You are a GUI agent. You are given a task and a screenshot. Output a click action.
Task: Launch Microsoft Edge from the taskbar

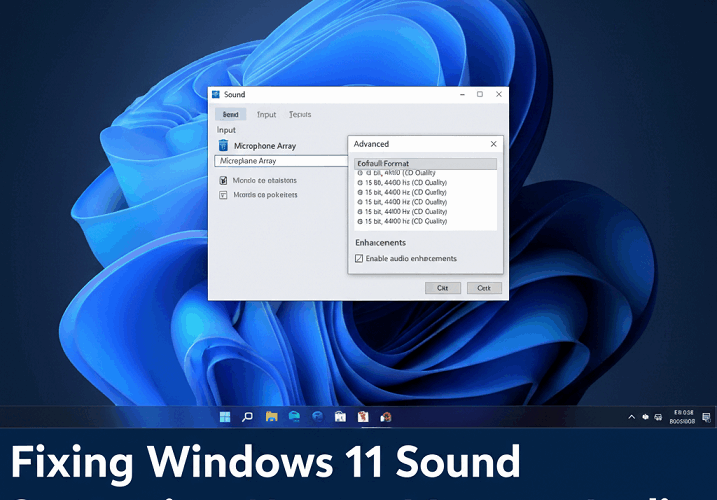317,417
